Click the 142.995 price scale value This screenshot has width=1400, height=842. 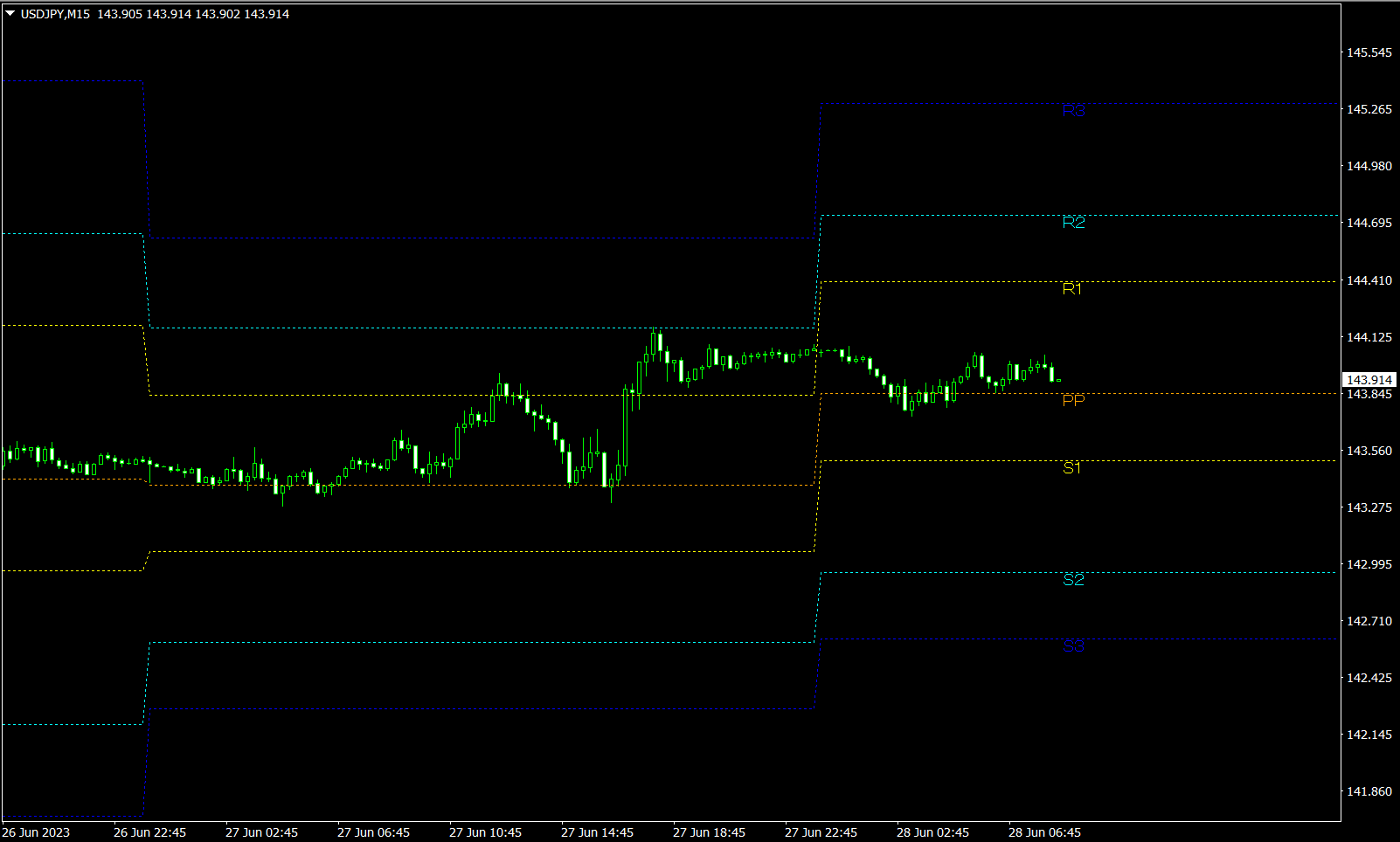pyautogui.click(x=1369, y=564)
